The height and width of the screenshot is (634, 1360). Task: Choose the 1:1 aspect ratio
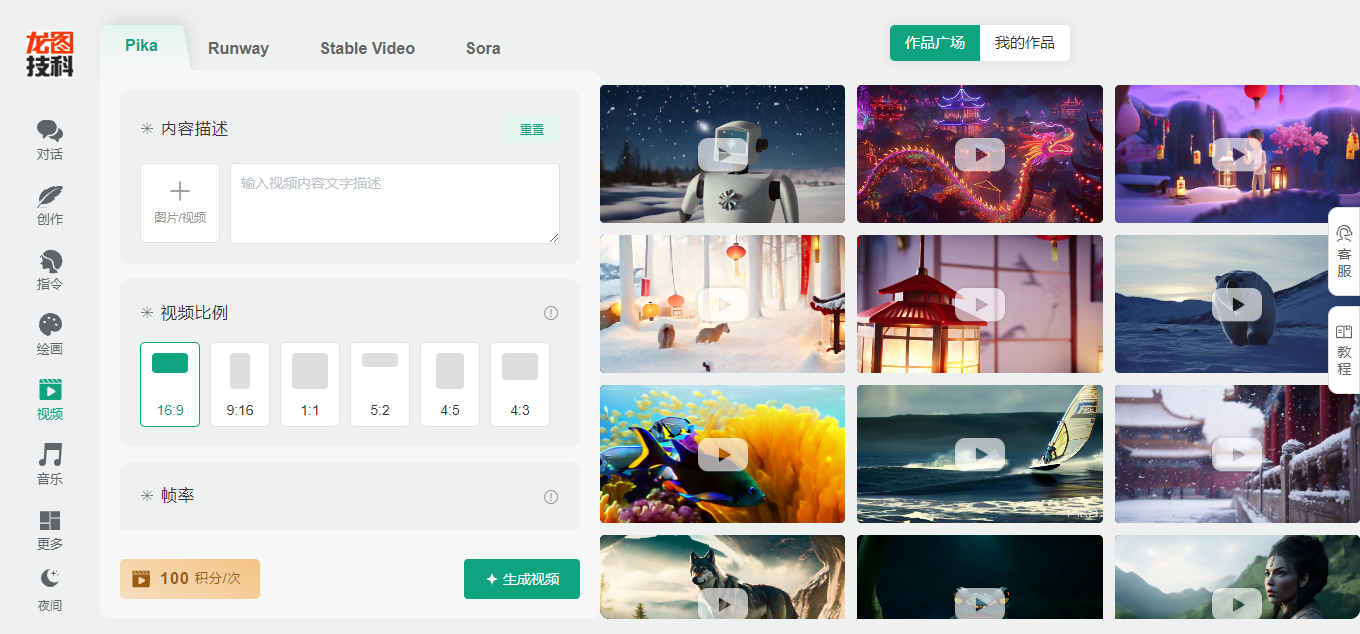click(310, 384)
